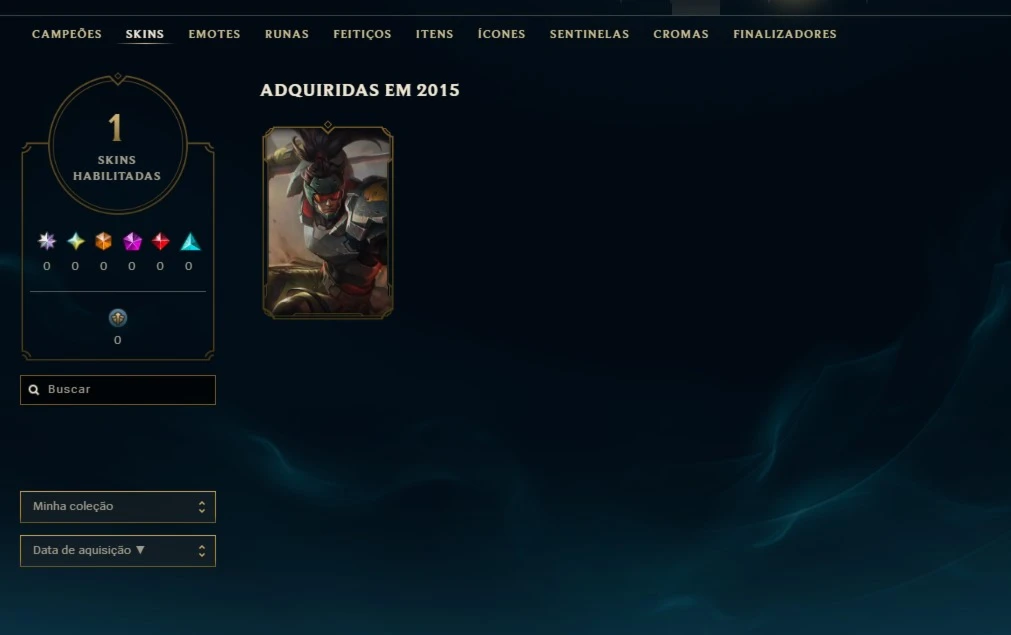
Task: Switch to the Sentinelas tab
Action: point(589,34)
